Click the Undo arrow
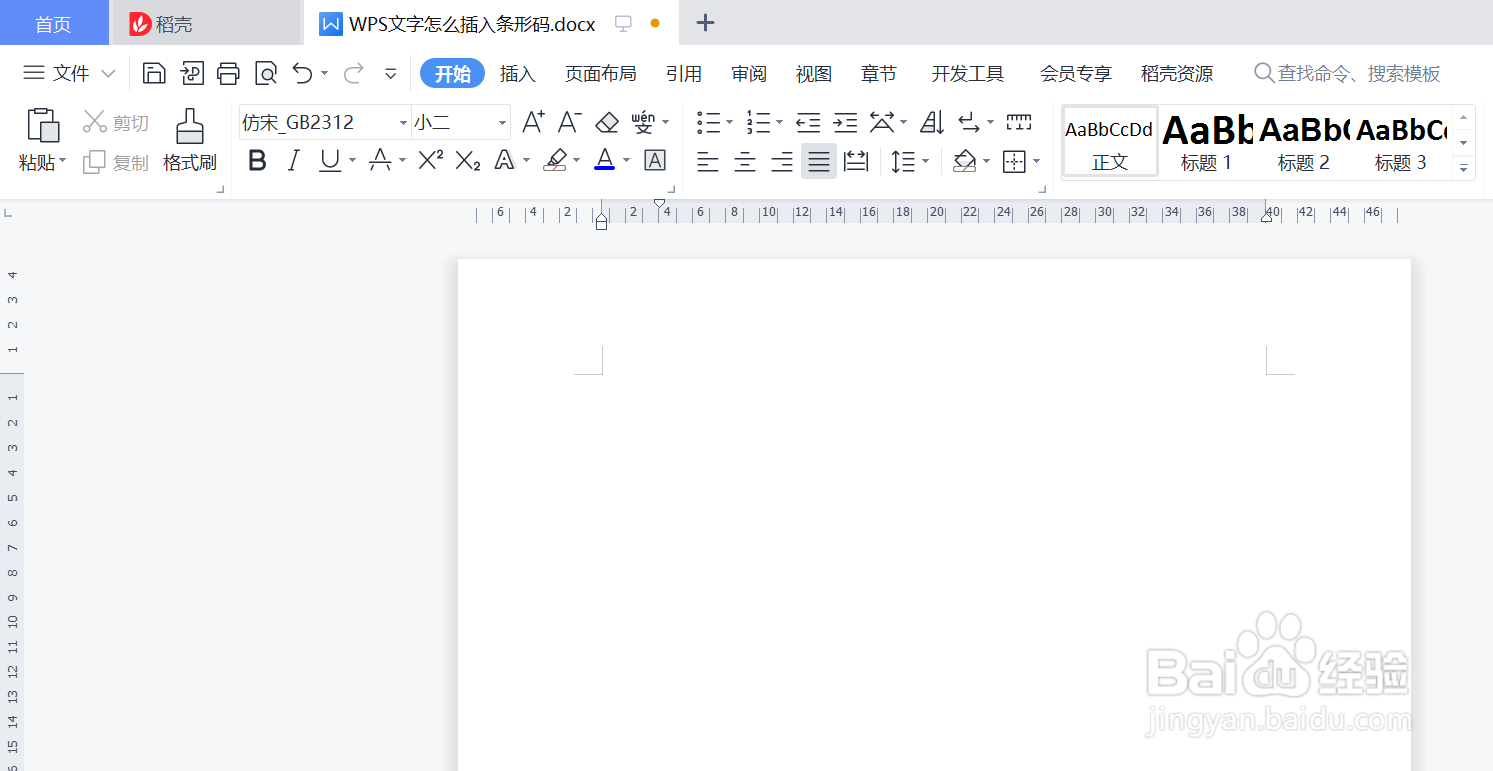Viewport: 1493px width, 771px height. coord(302,72)
